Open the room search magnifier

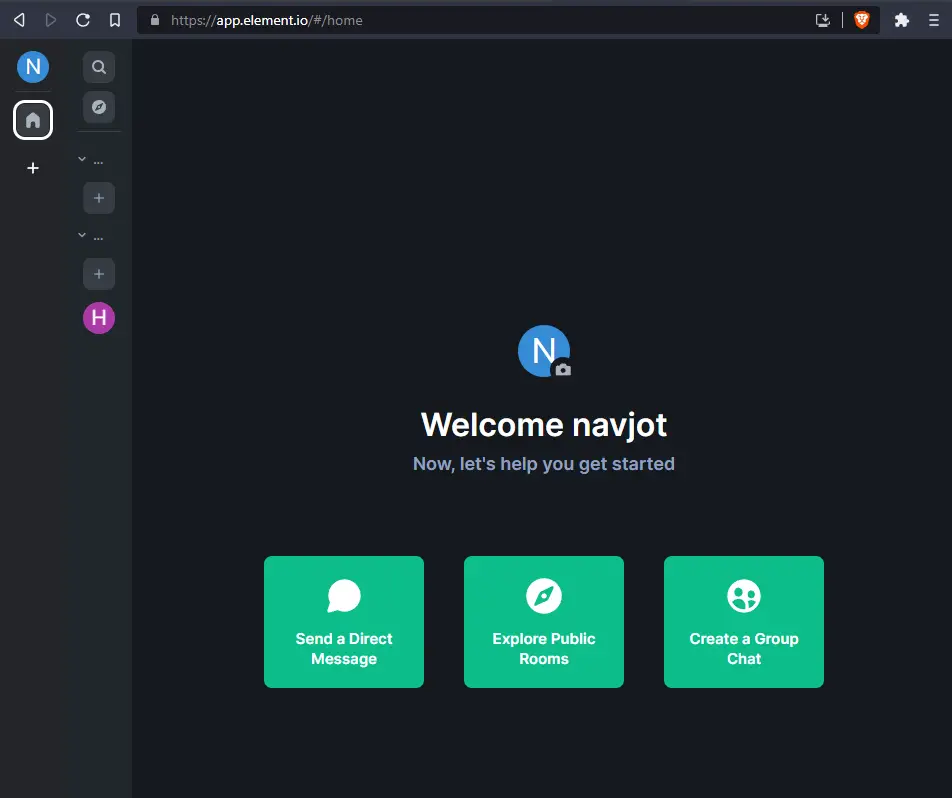tap(99, 67)
